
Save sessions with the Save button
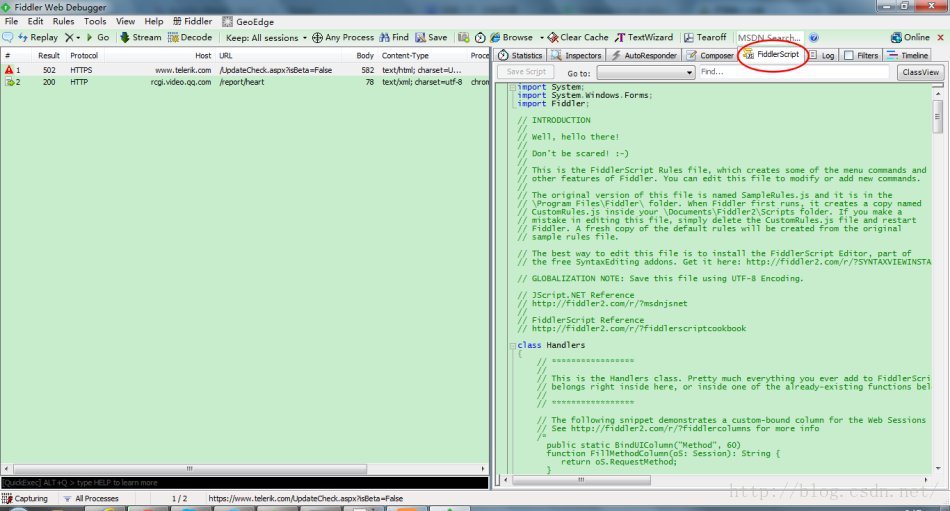coord(431,38)
